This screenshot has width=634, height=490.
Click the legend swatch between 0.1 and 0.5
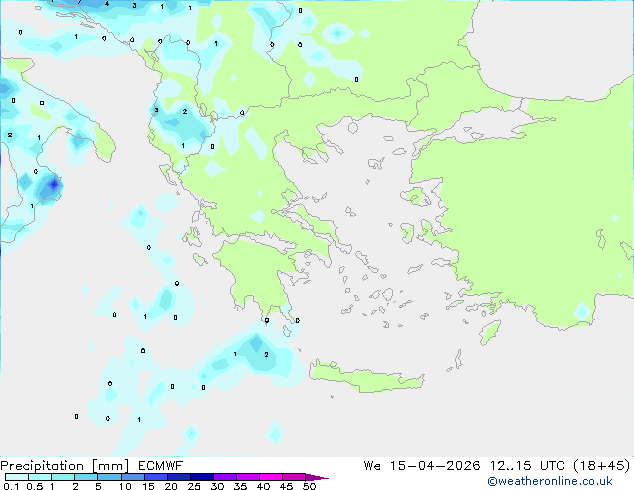[17, 477]
